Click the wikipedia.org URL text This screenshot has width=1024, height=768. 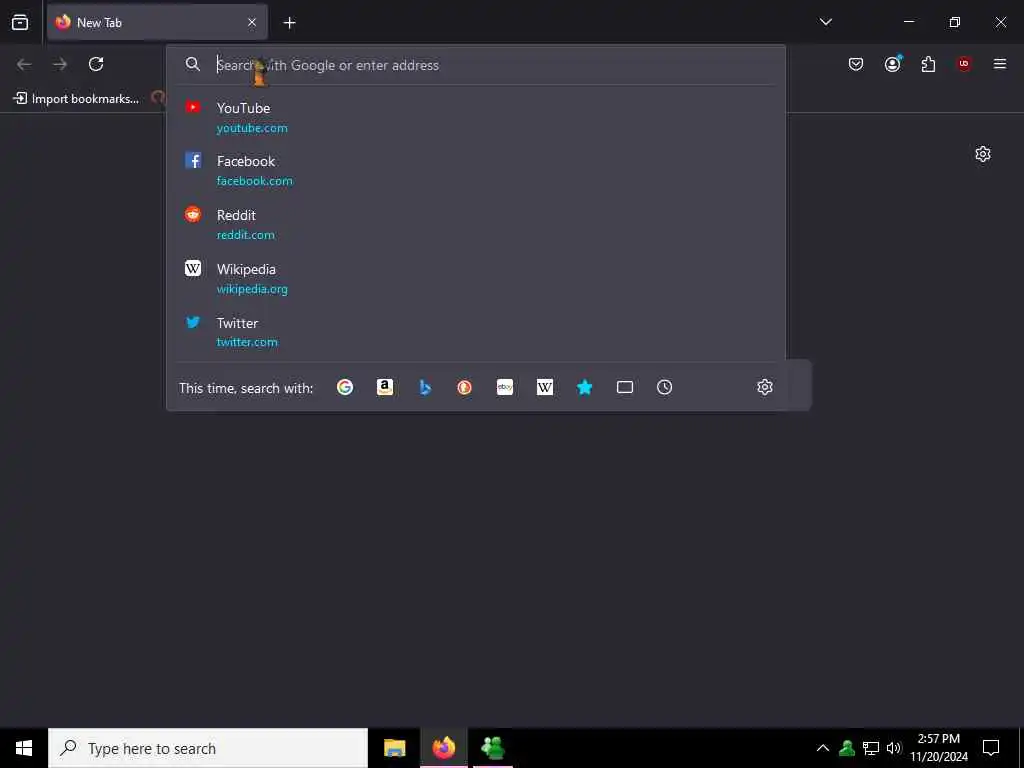(x=252, y=289)
